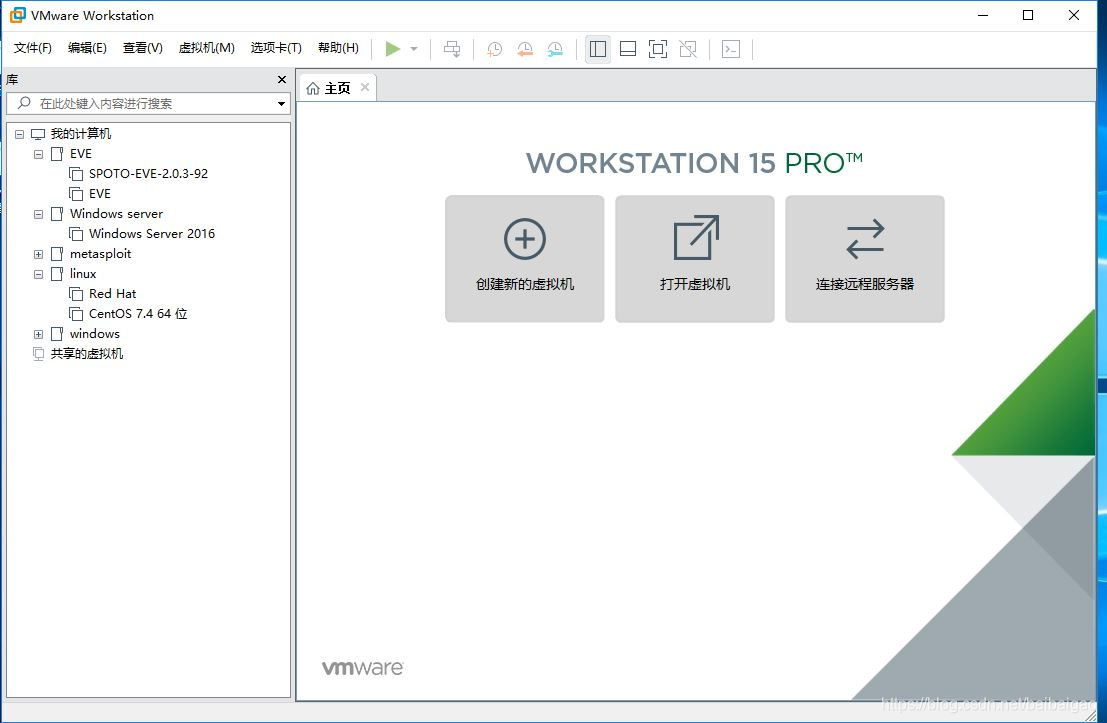This screenshot has height=723, width=1107.
Task: Open the 虚拟机(M) menu
Action: pyautogui.click(x=207, y=48)
